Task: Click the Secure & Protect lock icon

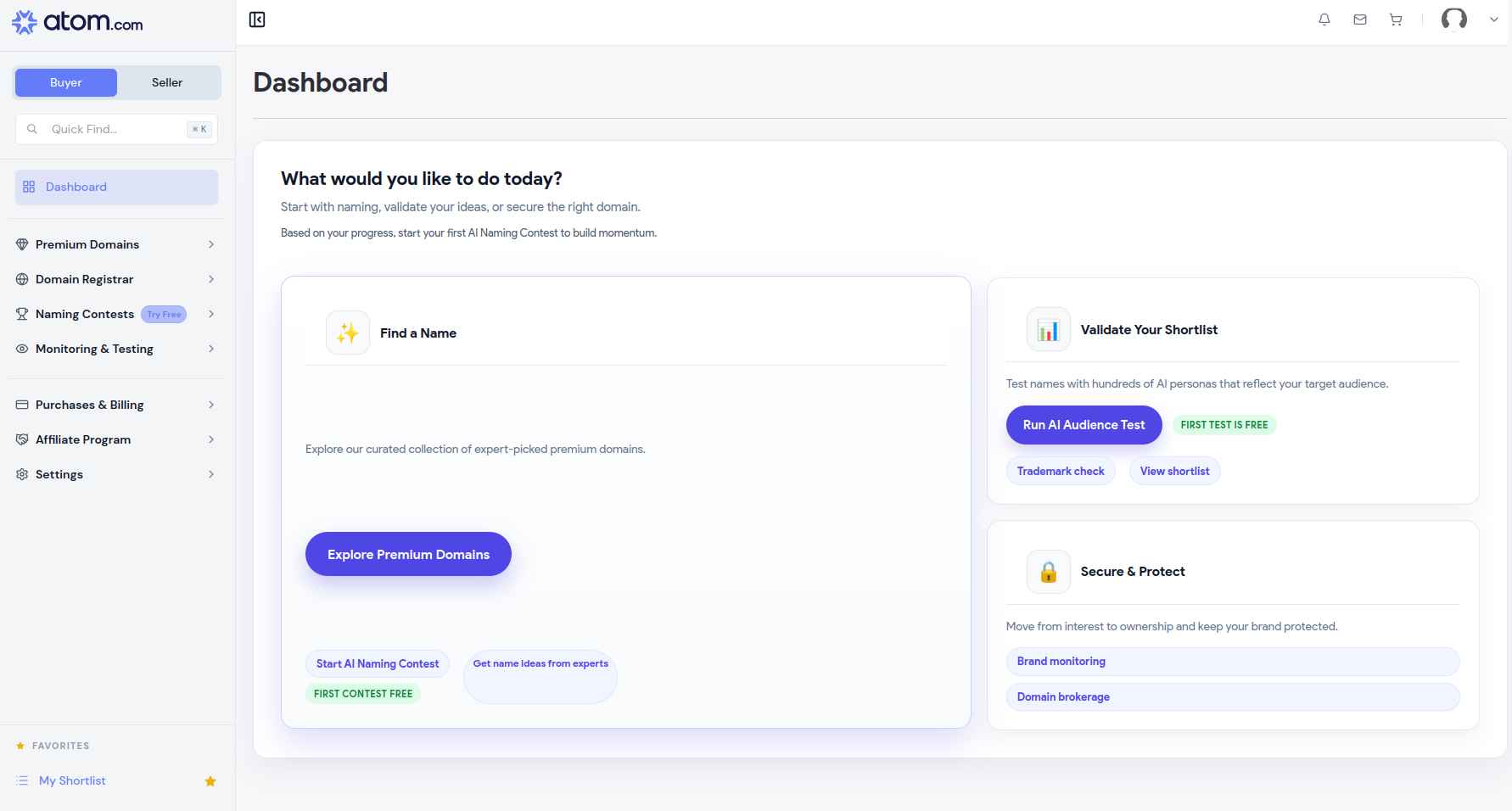Action: (x=1048, y=572)
